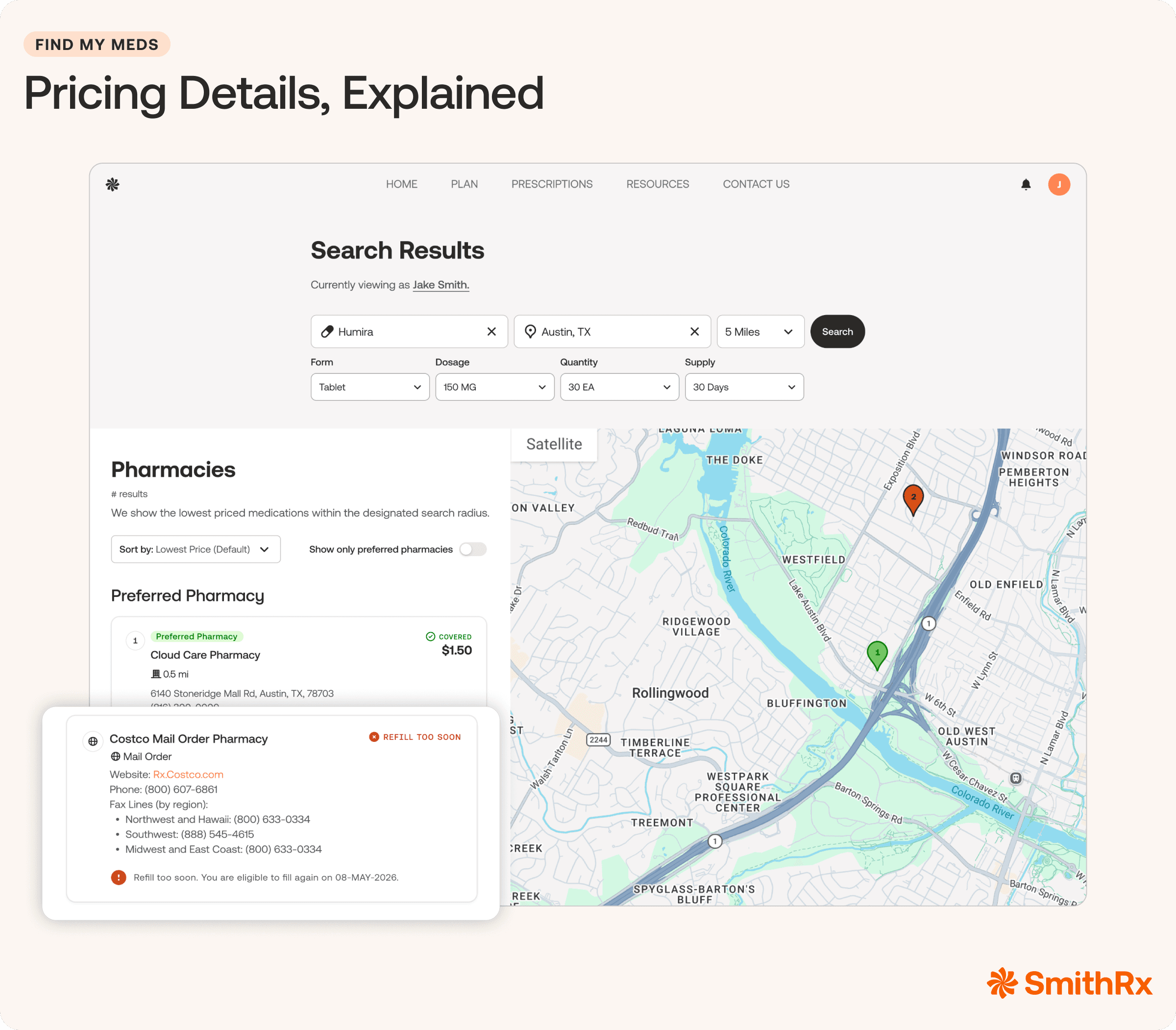The height and width of the screenshot is (1030, 1176).
Task: Go to the HOME menu item
Action: click(402, 185)
